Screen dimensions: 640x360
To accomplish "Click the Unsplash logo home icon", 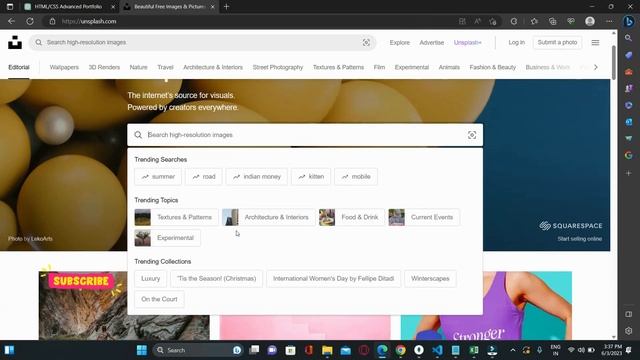I will [15, 42].
